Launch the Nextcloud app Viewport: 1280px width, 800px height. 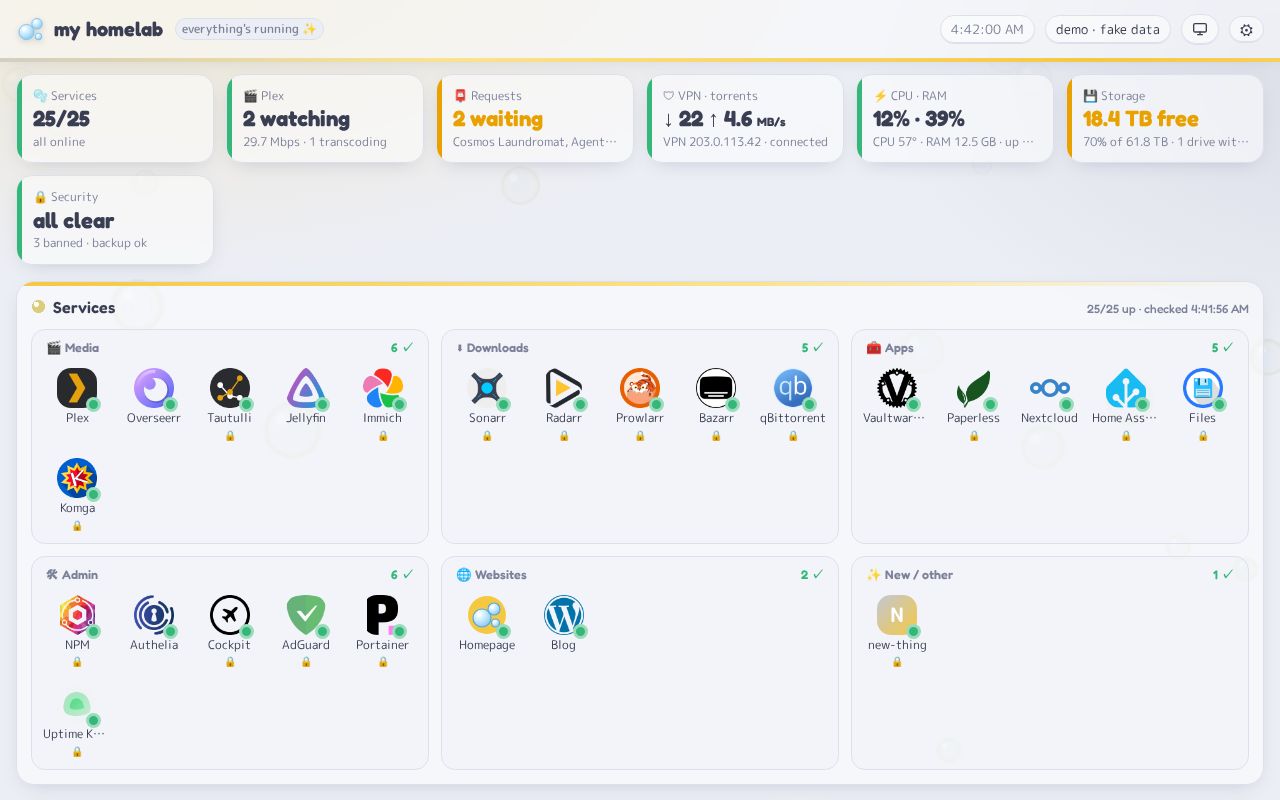1050,388
